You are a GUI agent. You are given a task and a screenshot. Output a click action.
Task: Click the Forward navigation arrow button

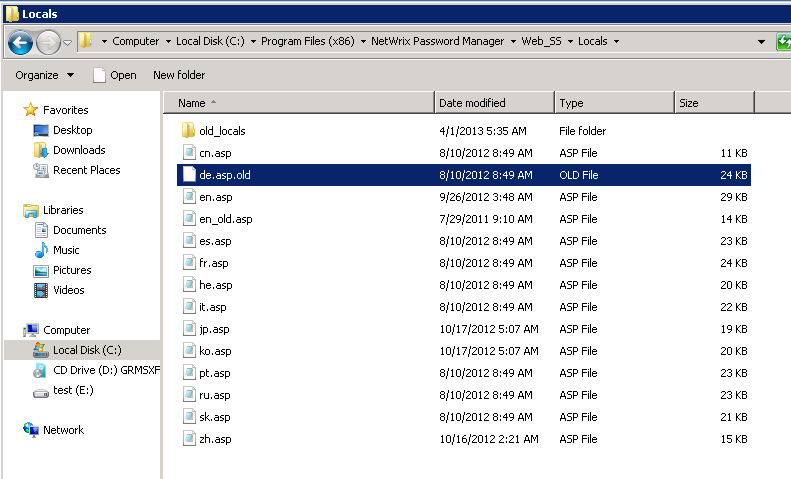click(x=47, y=42)
